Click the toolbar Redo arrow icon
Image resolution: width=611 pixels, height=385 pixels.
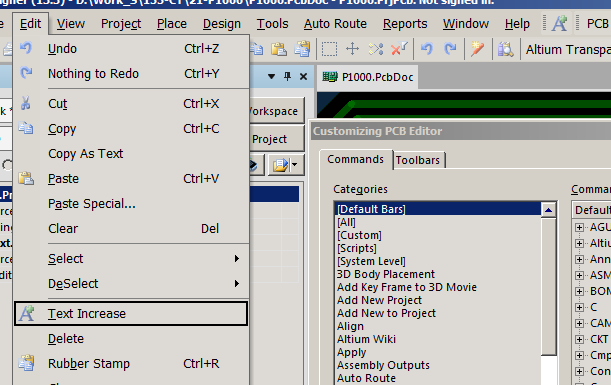(x=450, y=49)
